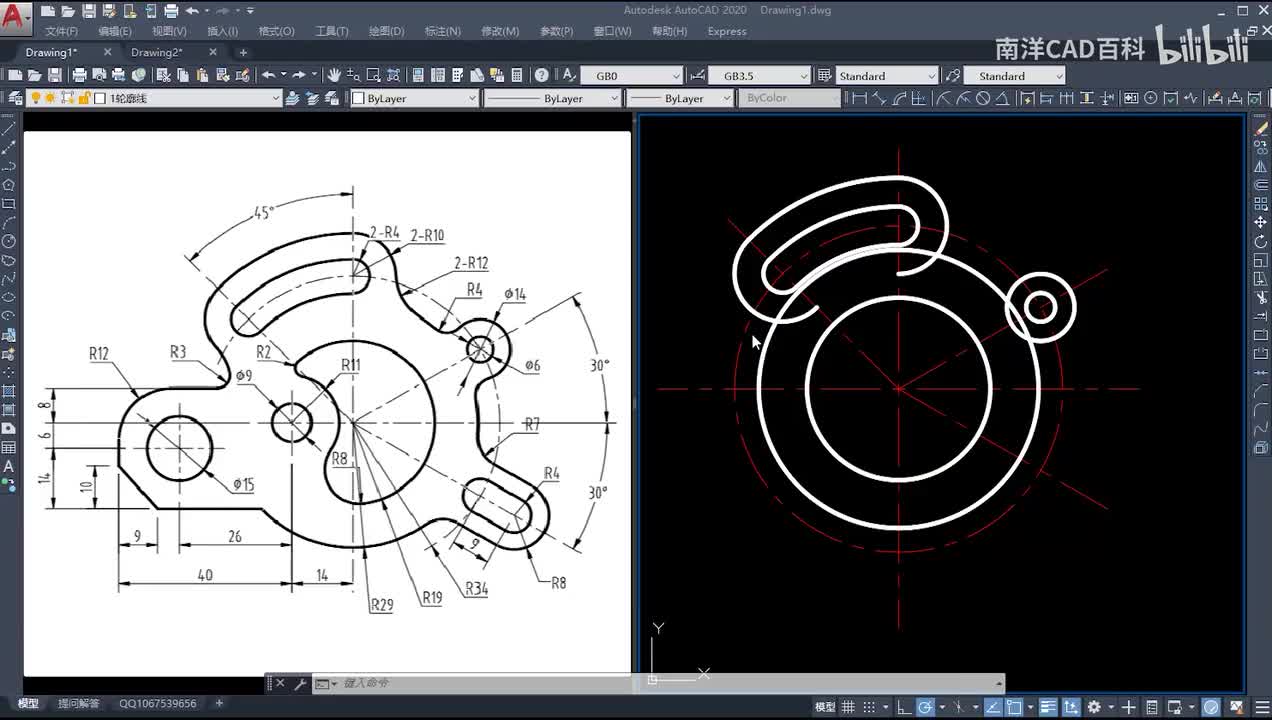This screenshot has height=720, width=1272.
Task: Select the Diameter dimension tool
Action: (x=983, y=98)
